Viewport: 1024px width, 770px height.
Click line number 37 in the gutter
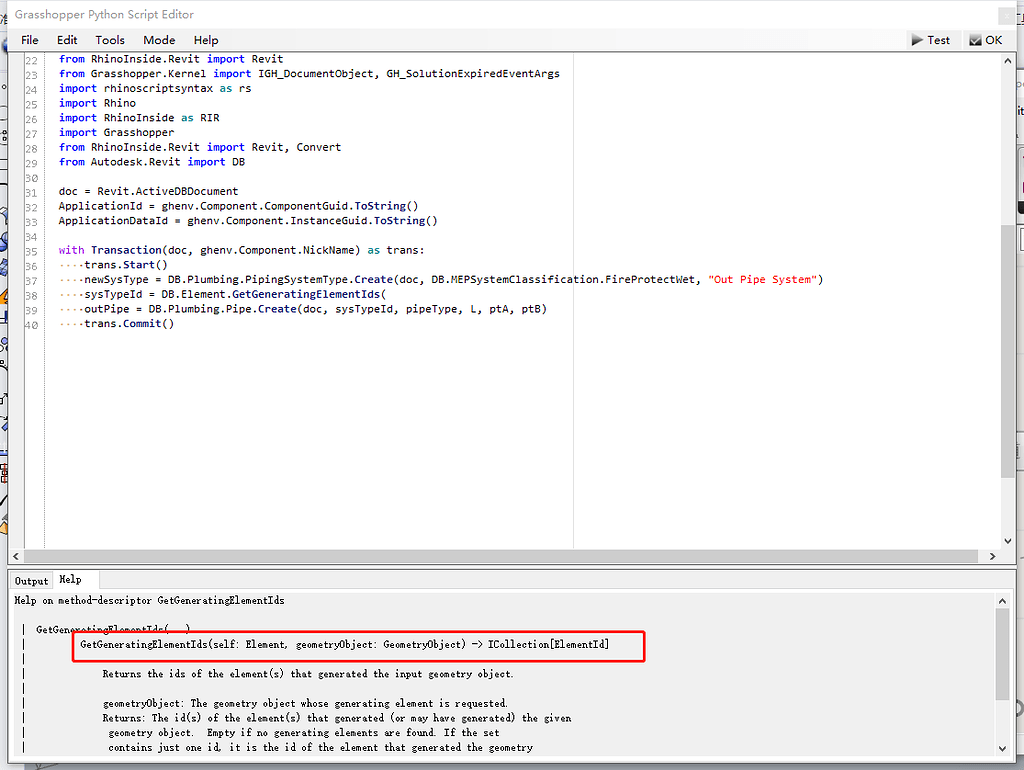pyautogui.click(x=33, y=279)
